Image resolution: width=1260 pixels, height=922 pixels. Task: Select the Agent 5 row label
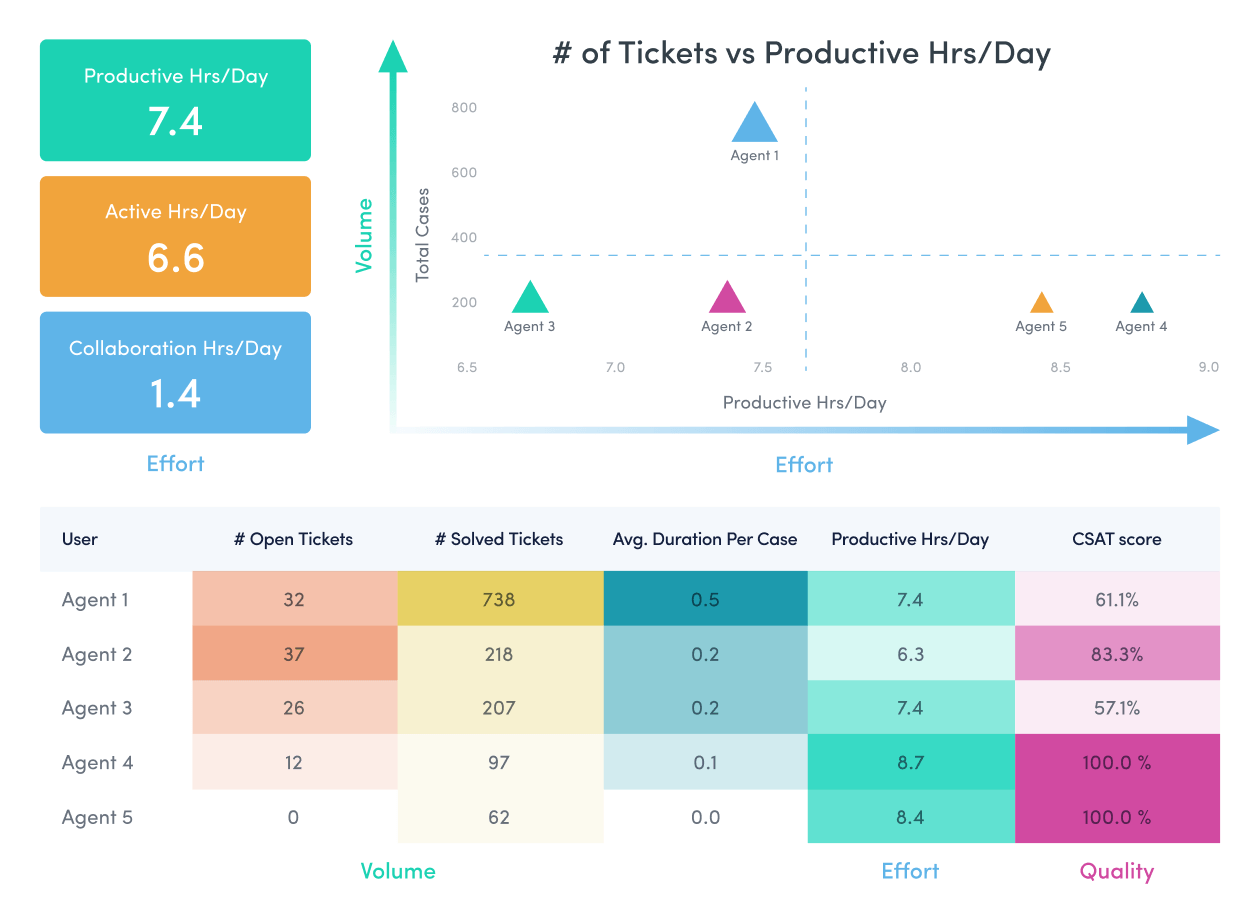coord(97,817)
